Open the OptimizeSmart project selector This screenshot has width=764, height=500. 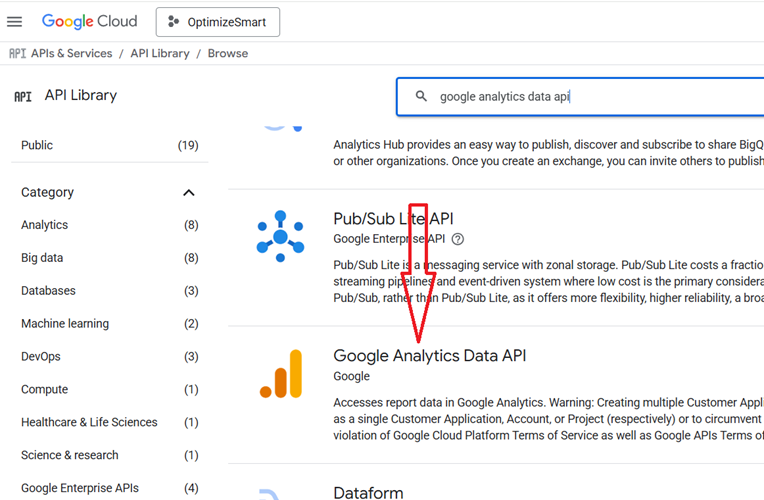(218, 22)
